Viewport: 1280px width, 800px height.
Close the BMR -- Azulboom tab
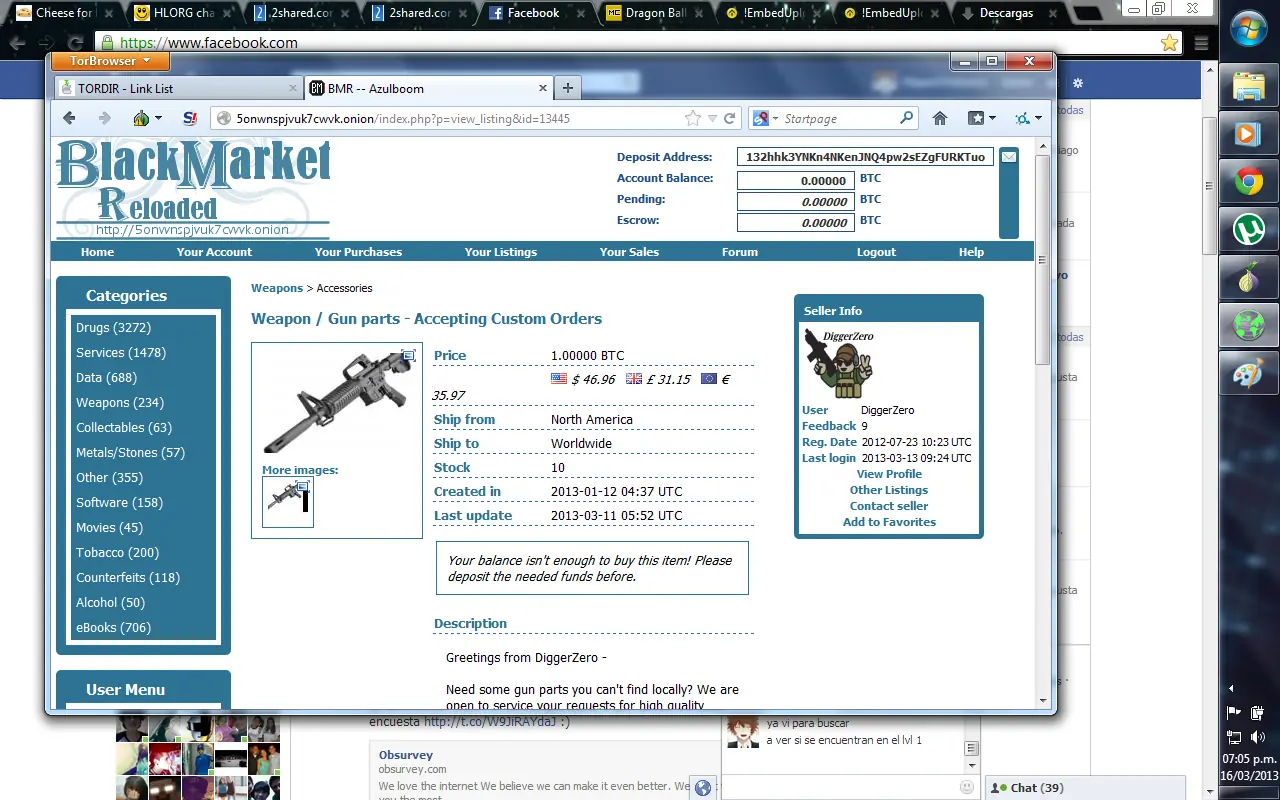click(543, 88)
